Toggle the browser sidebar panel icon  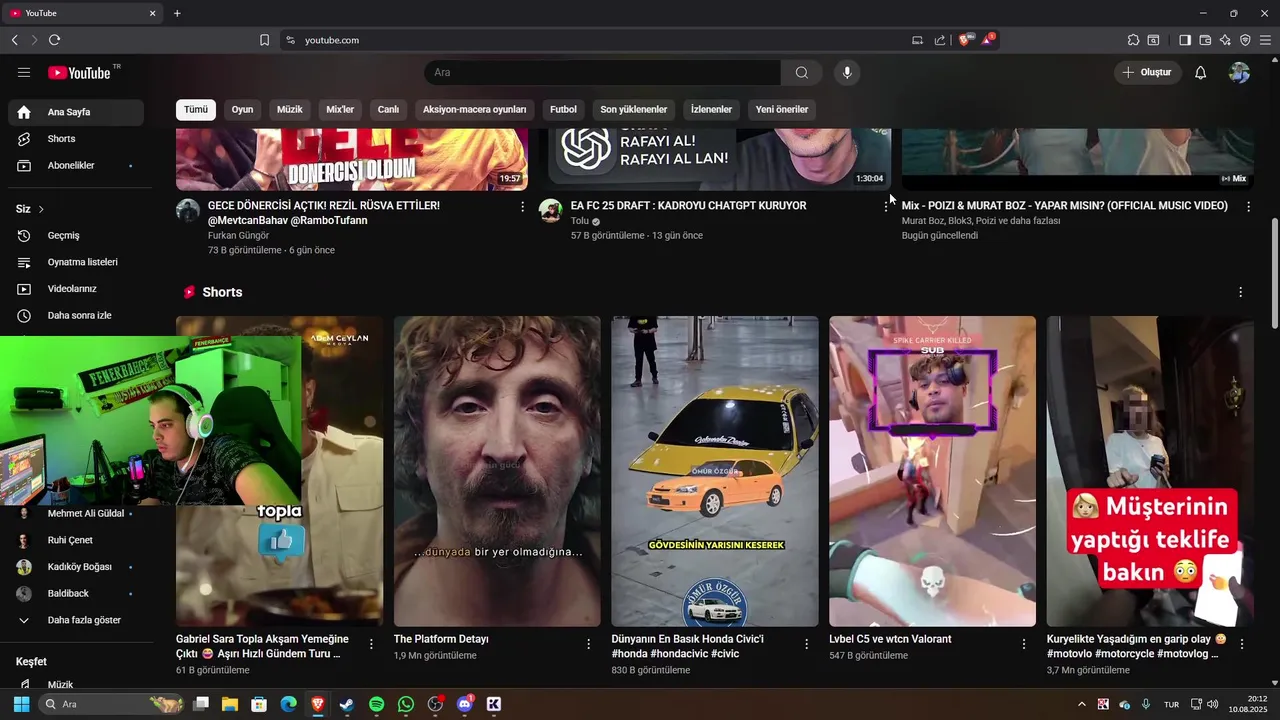1185,40
